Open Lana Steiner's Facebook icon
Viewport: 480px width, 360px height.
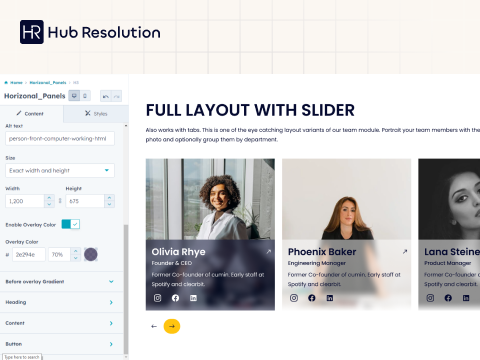click(x=448, y=298)
